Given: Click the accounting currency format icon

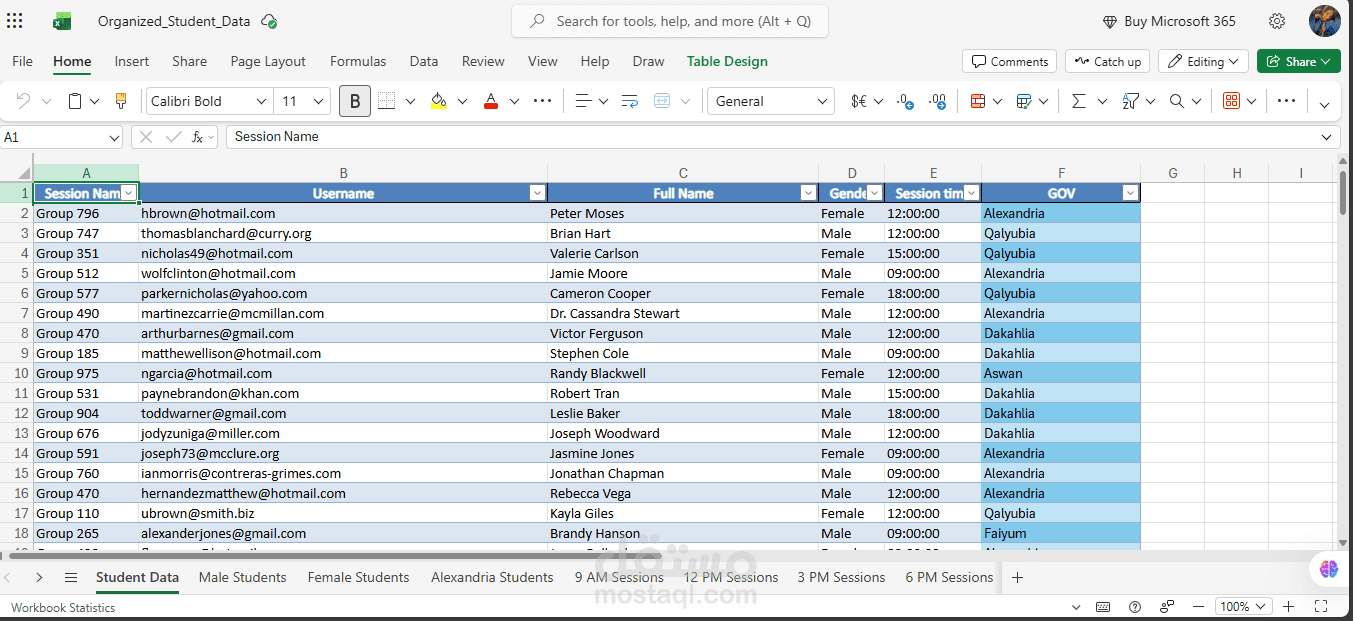Looking at the screenshot, I should click(x=859, y=101).
